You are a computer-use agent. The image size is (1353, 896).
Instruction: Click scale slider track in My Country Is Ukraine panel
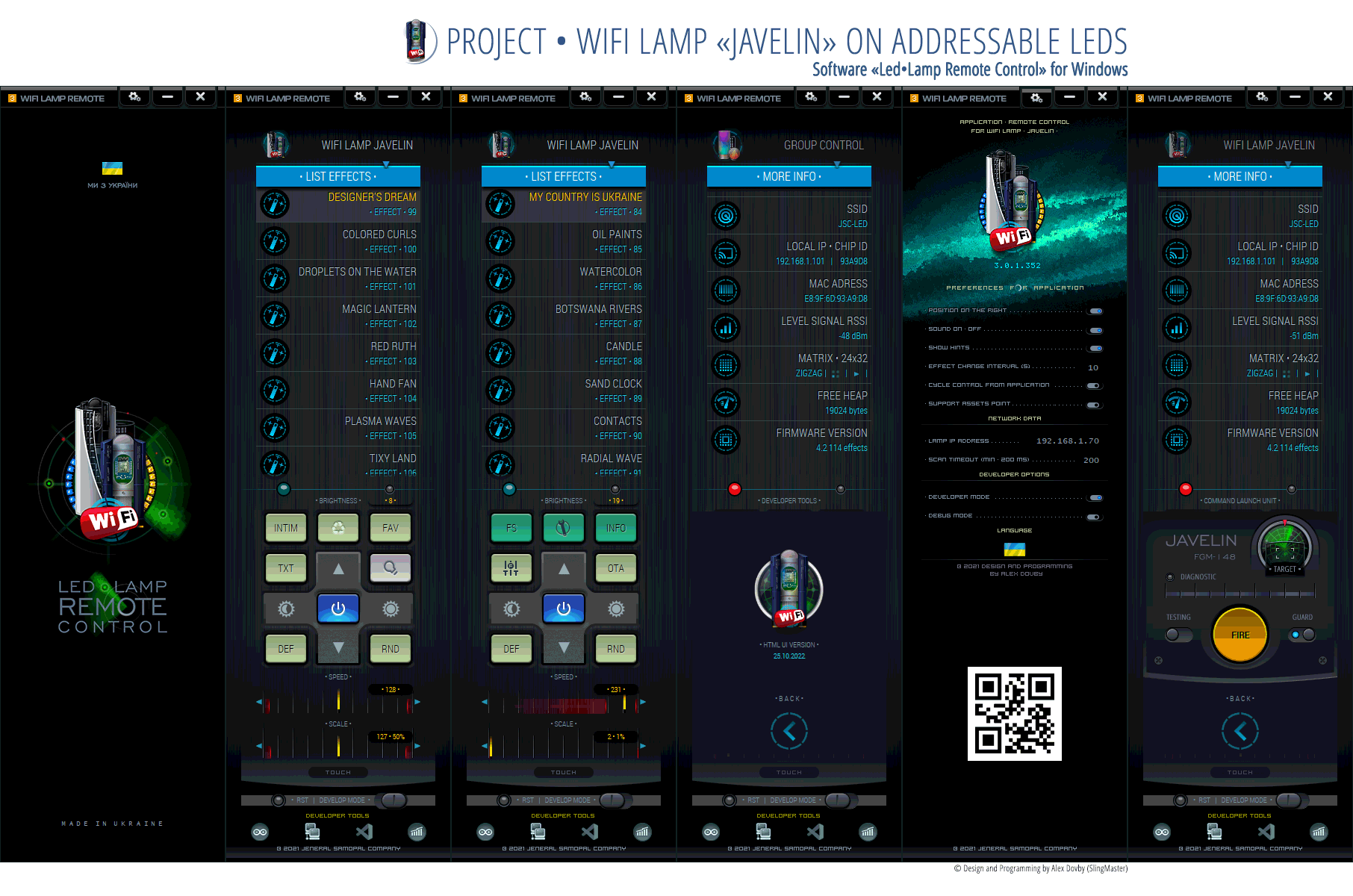pyautogui.click(x=564, y=745)
